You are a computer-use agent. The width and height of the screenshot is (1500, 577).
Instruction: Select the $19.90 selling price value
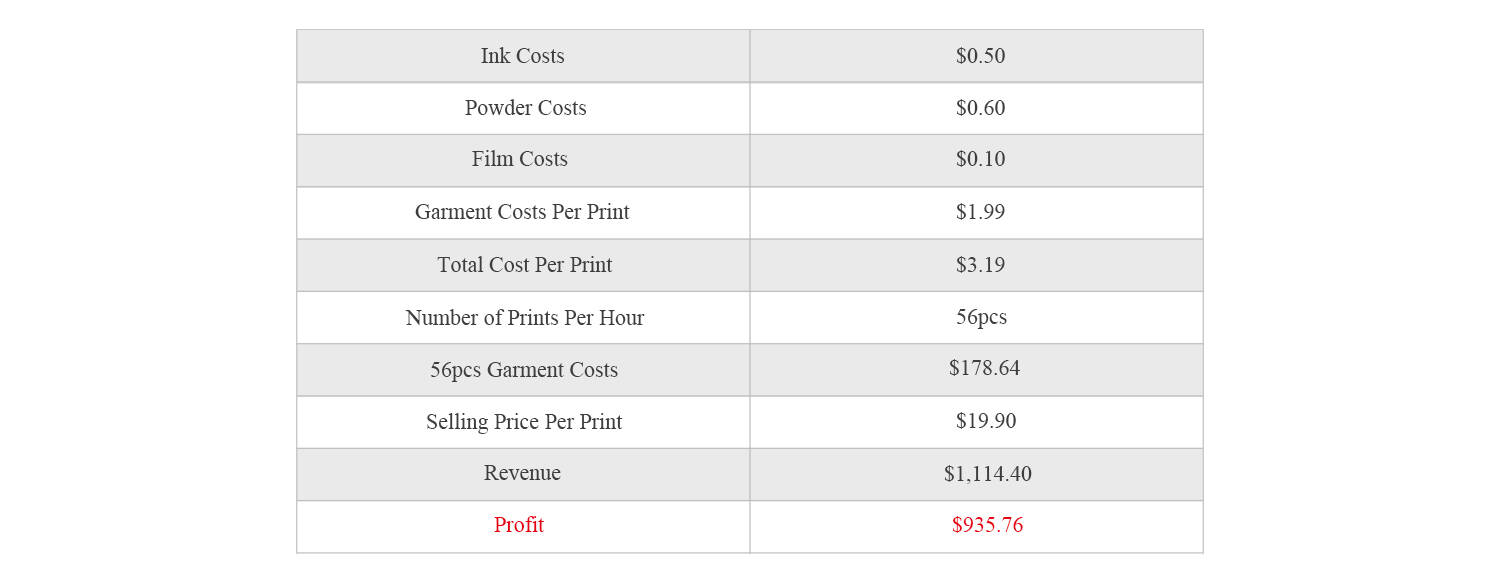click(986, 421)
